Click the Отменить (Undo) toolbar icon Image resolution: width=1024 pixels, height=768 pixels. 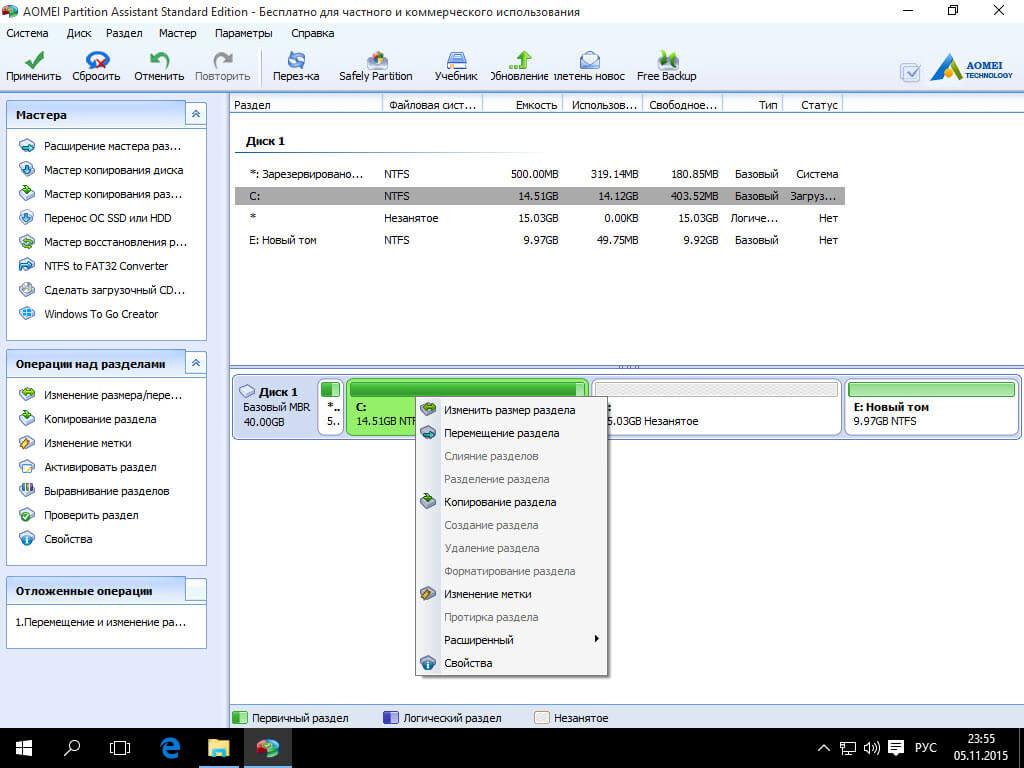159,66
